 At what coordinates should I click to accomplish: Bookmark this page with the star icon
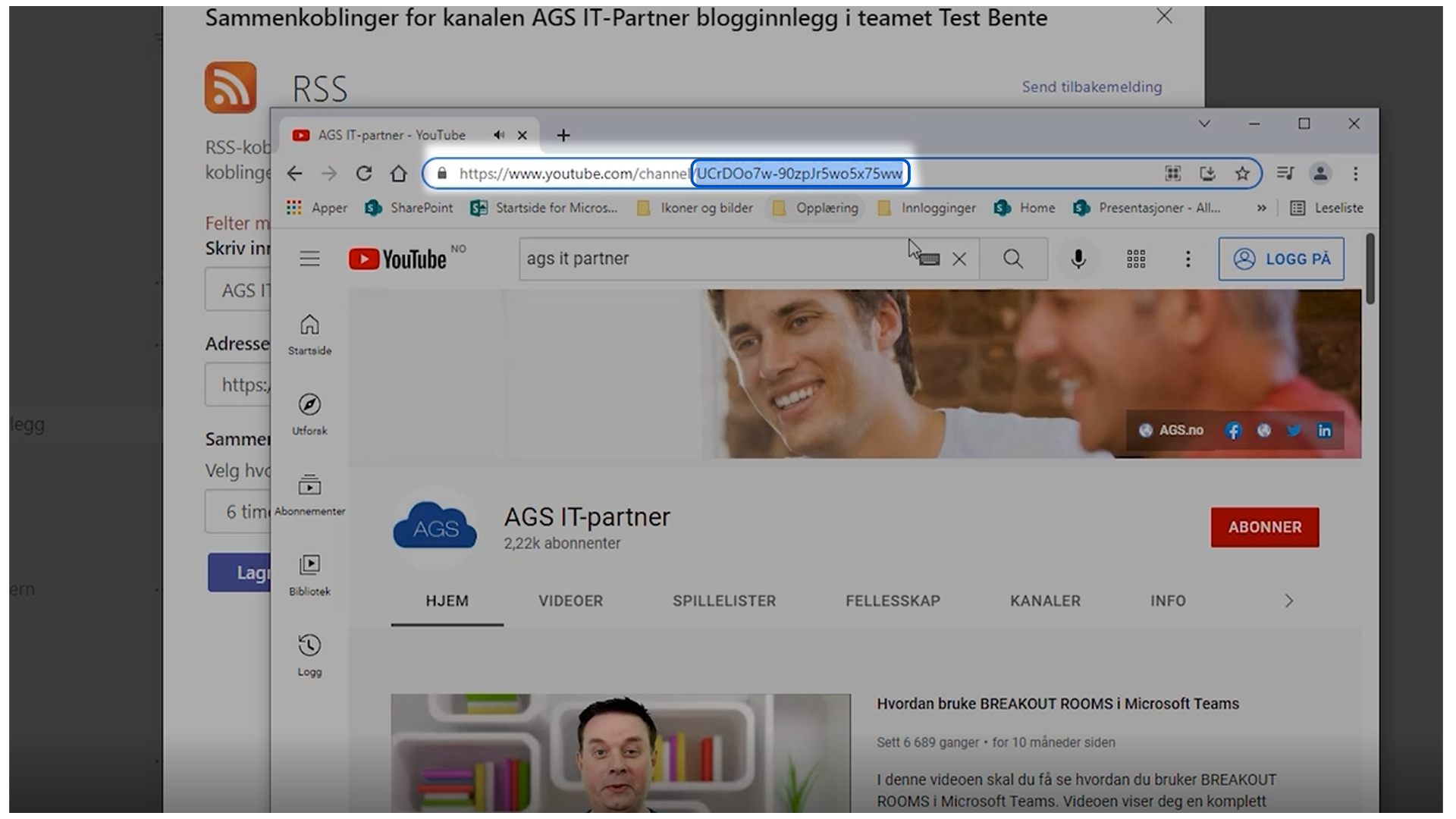1242,174
